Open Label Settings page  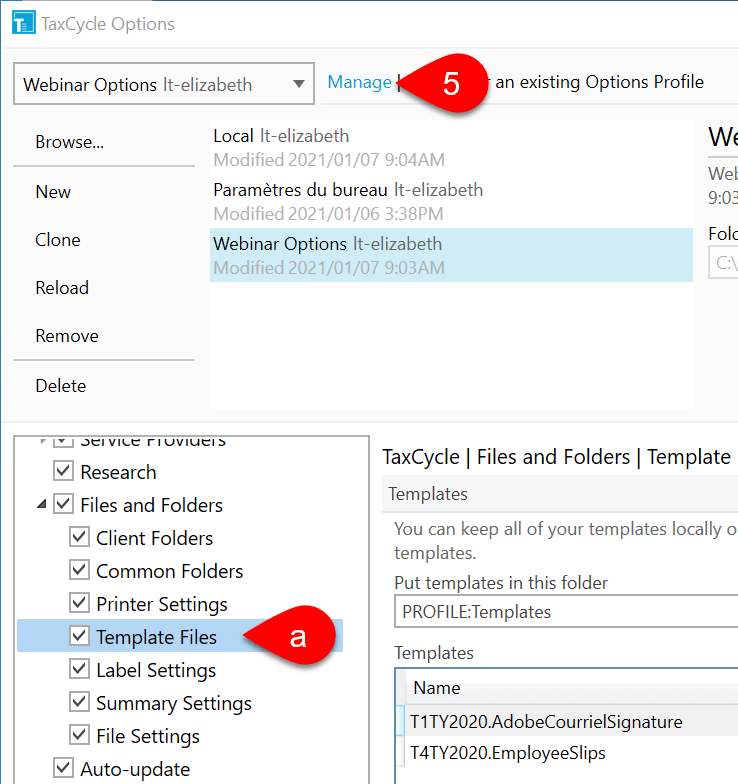click(x=156, y=670)
